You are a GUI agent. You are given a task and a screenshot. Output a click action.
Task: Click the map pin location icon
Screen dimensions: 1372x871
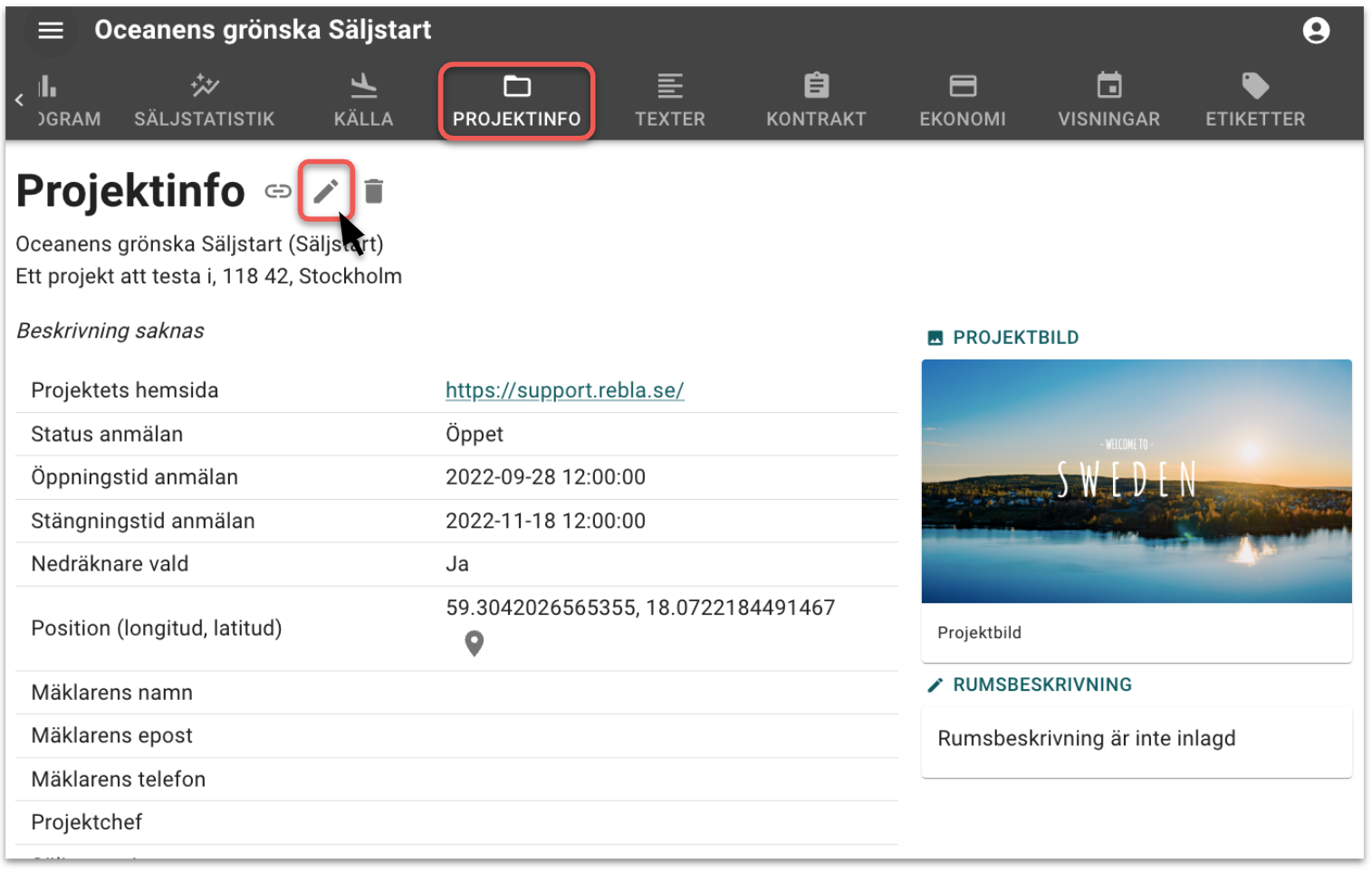click(x=474, y=643)
